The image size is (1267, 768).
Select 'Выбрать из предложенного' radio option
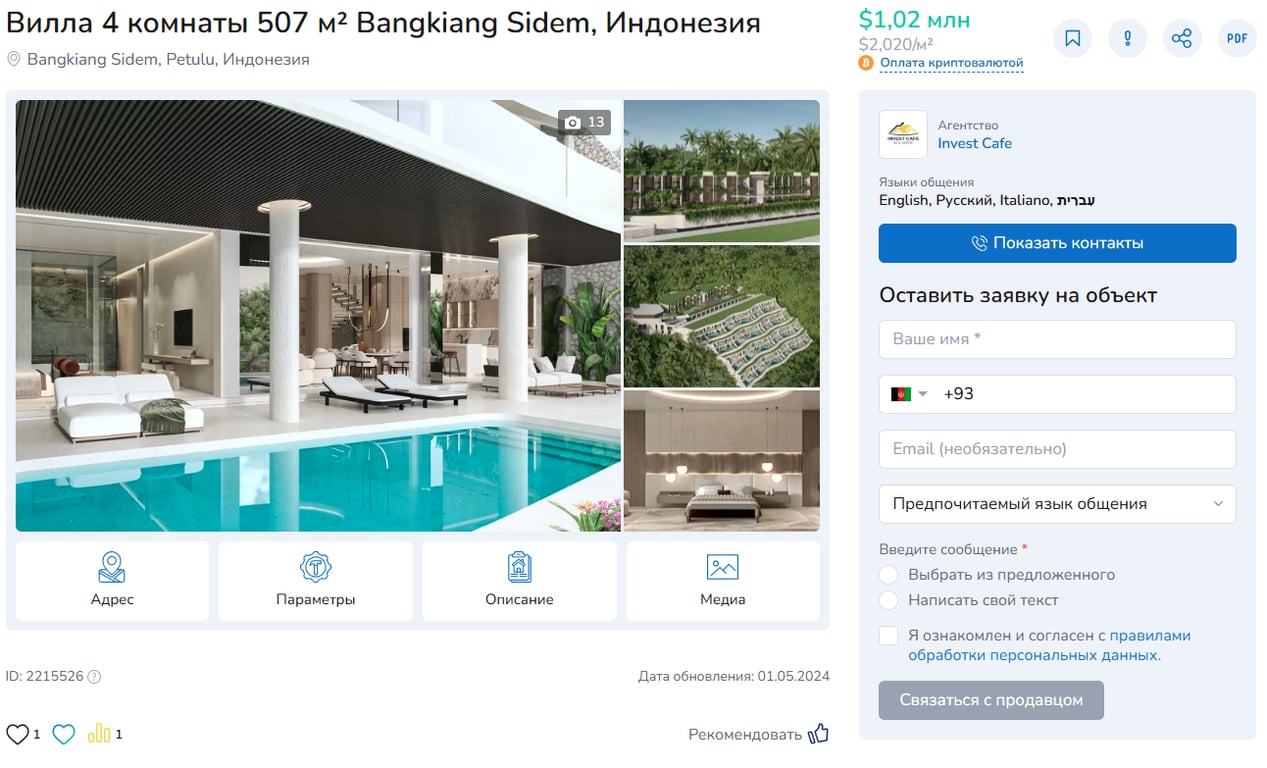click(888, 575)
